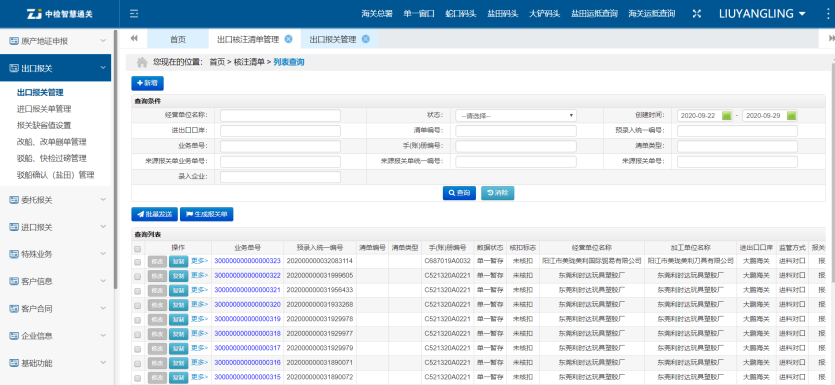Viewport: 835px width, 385px height.
Task: Tick the select-all checkbox in the table header
Action: [138, 248]
